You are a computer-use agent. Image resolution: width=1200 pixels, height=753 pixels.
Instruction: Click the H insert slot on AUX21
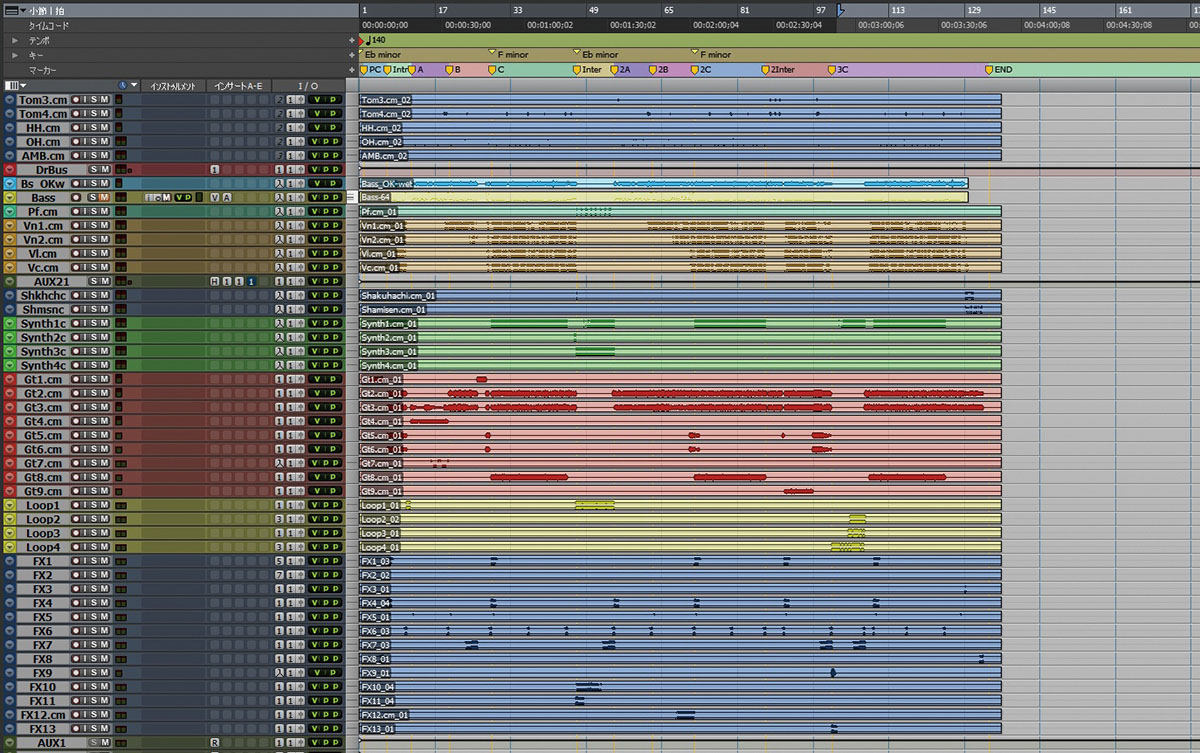point(214,282)
